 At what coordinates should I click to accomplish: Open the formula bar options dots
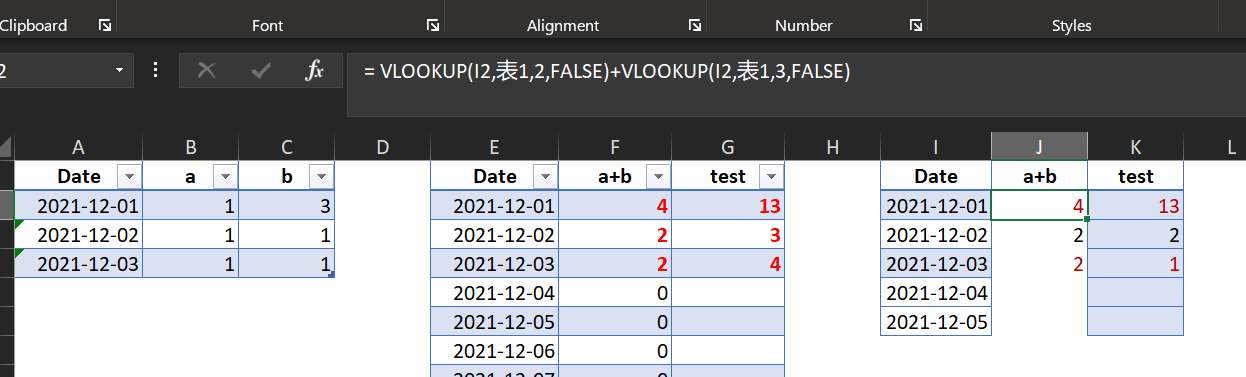click(x=155, y=71)
